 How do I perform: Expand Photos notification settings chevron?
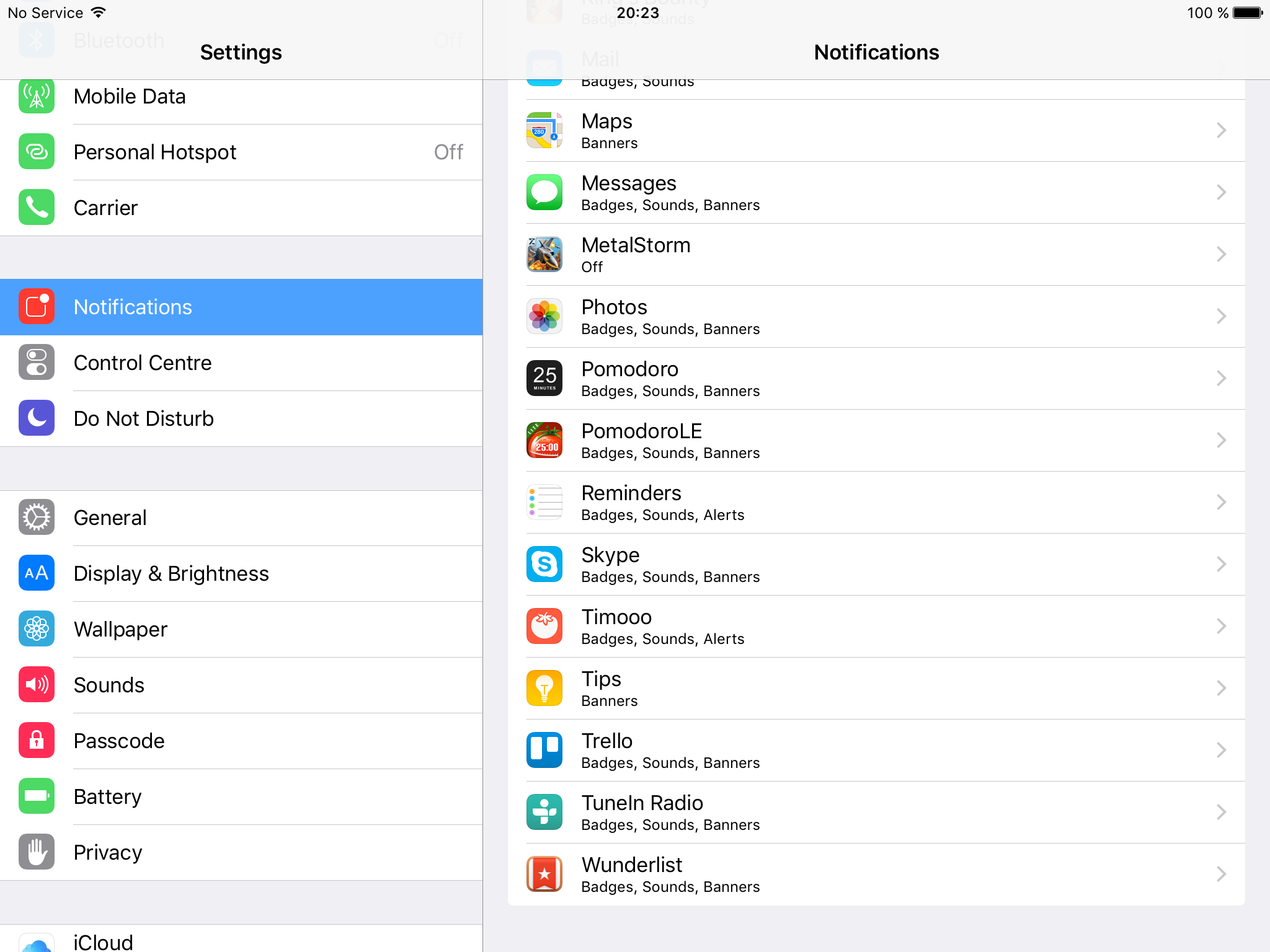[x=1221, y=316]
